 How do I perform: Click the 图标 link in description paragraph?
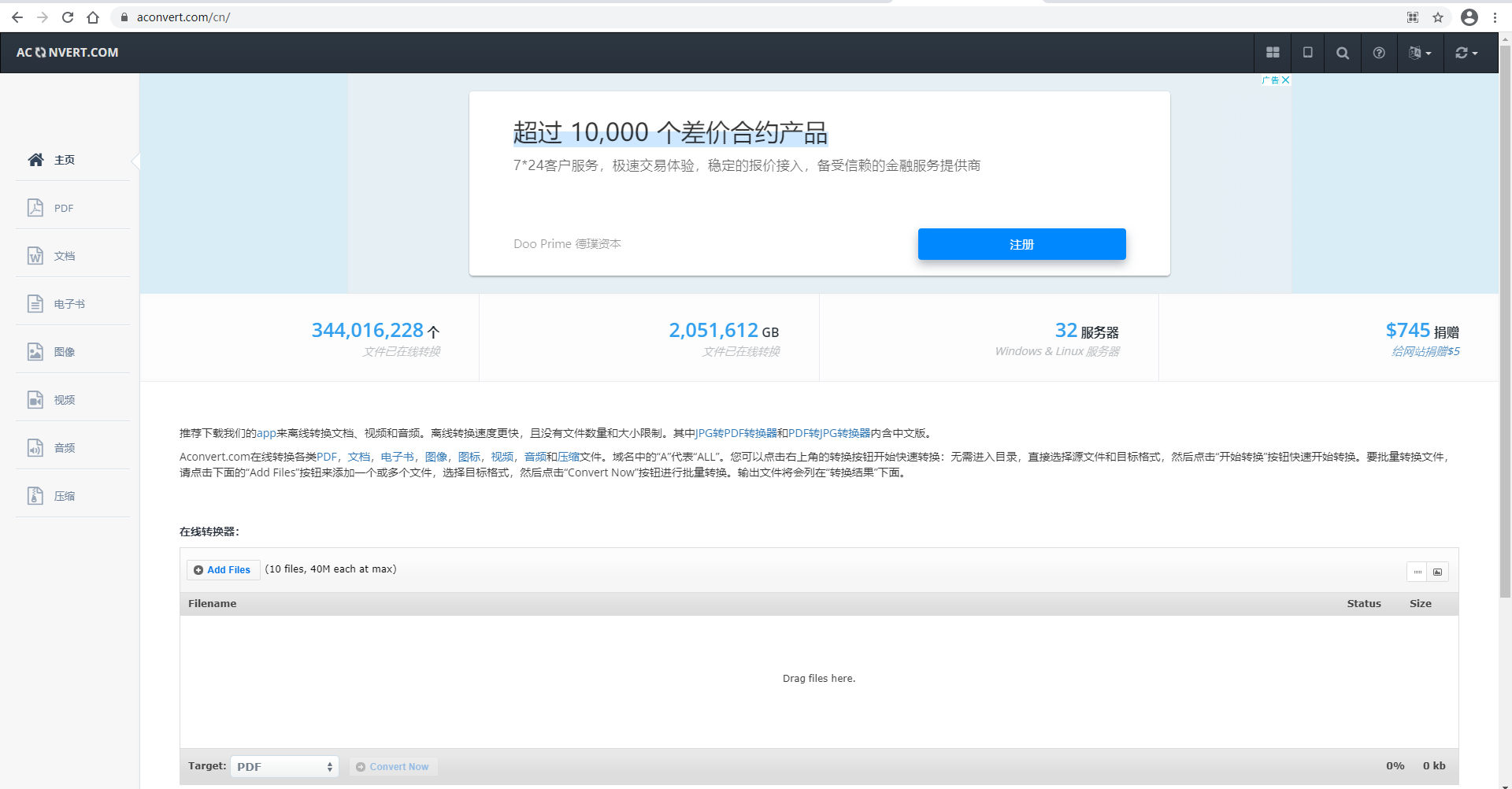469,457
